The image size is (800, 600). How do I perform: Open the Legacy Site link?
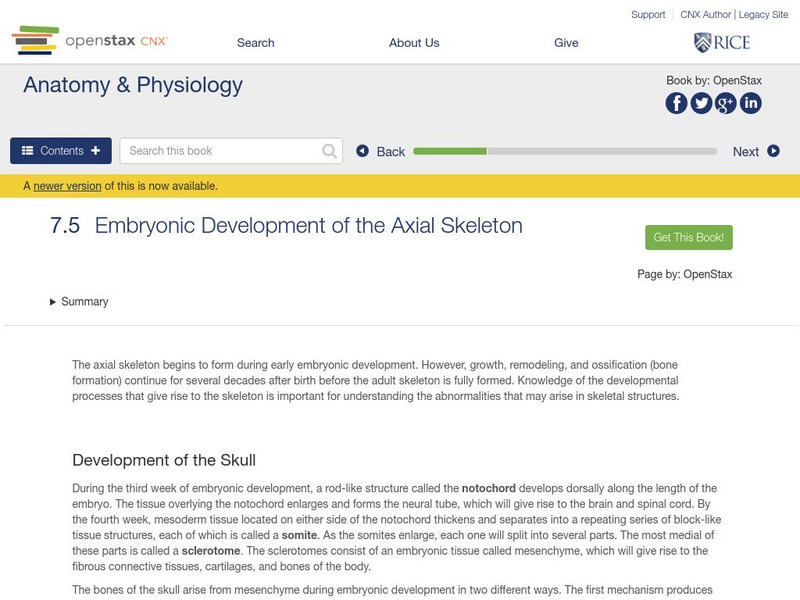coord(763,15)
